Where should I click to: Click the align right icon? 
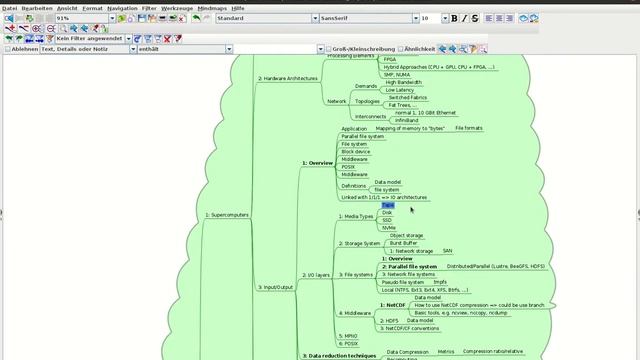pyautogui.click(x=509, y=18)
